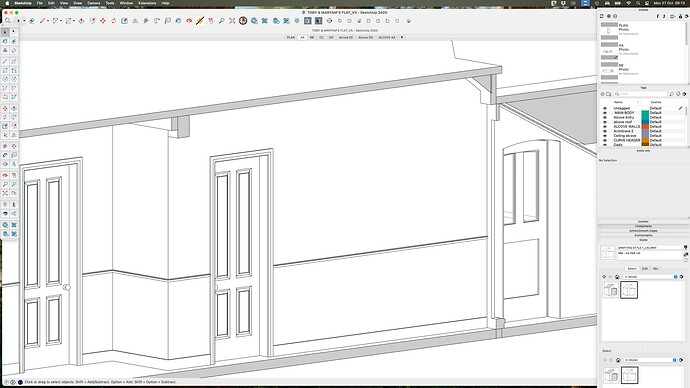Select the Orbit tool in left palette

point(5,175)
